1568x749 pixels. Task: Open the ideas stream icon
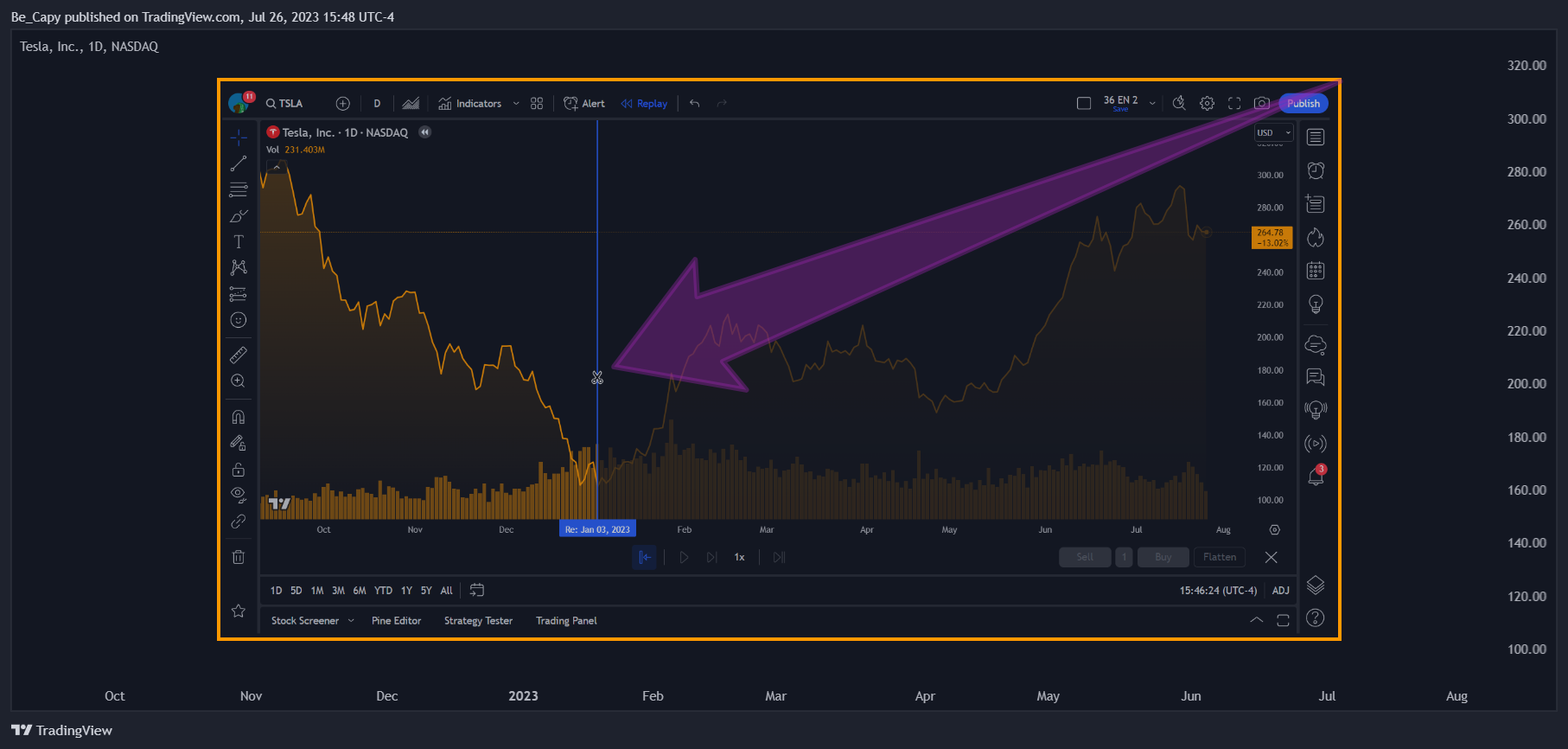pyautogui.click(x=1316, y=410)
